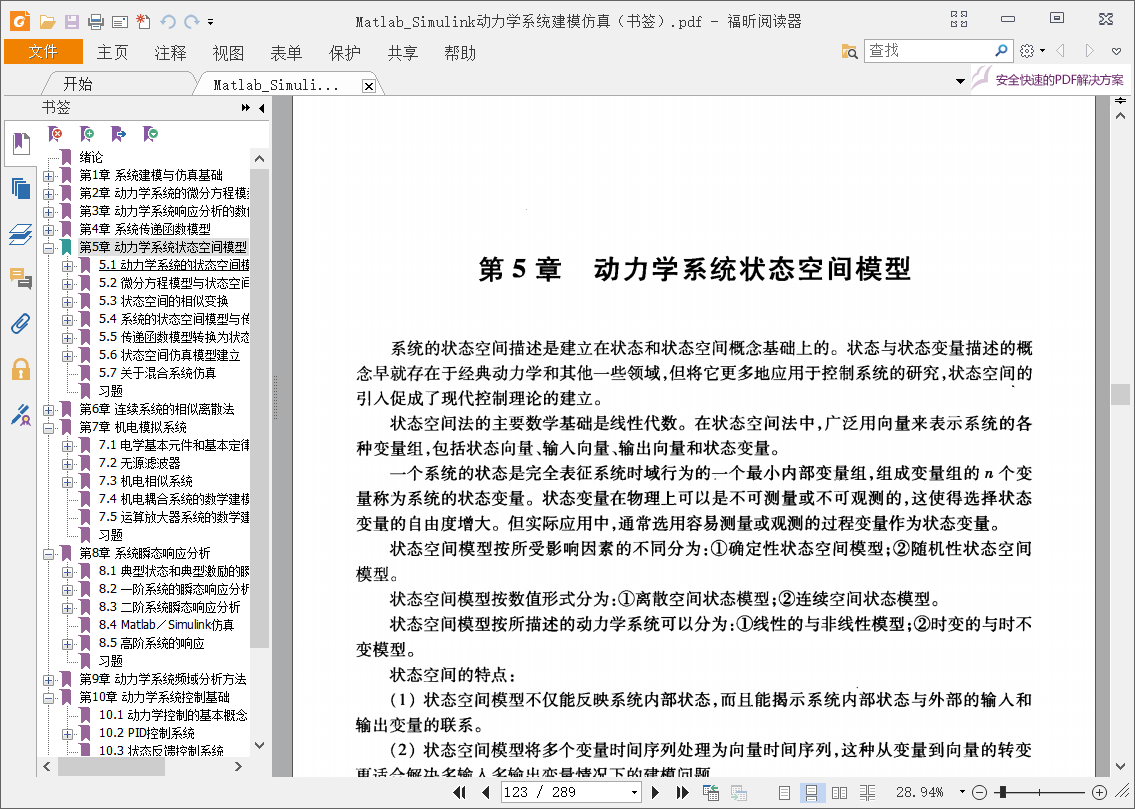The image size is (1135, 809).
Task: Open the security lock panel
Action: [x=21, y=369]
